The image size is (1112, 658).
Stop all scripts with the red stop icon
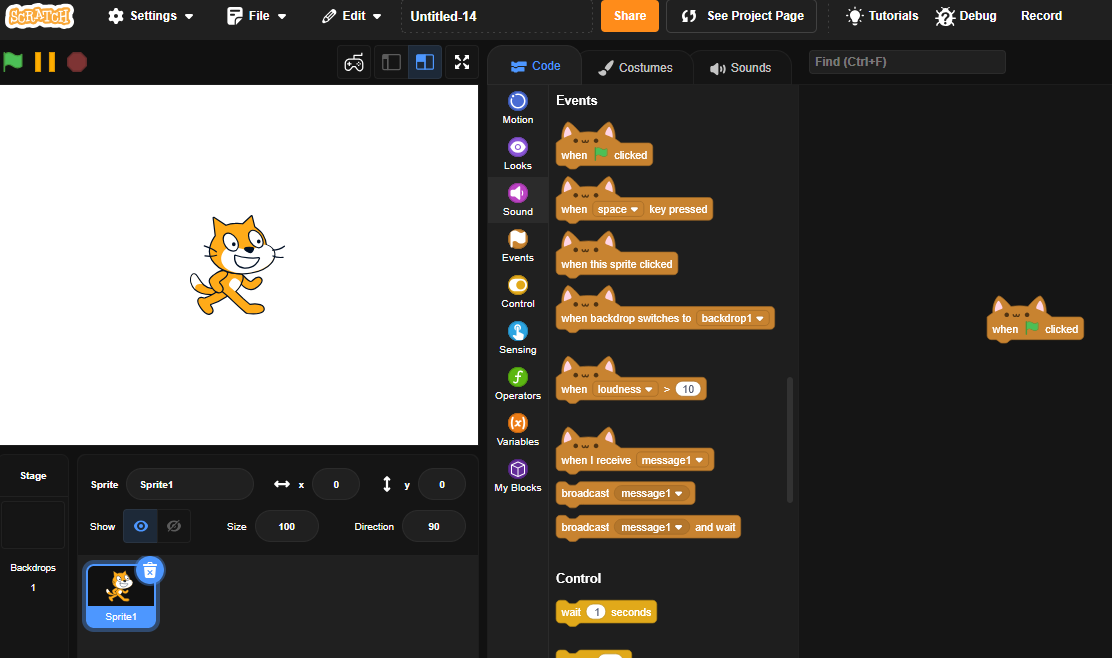pos(77,62)
